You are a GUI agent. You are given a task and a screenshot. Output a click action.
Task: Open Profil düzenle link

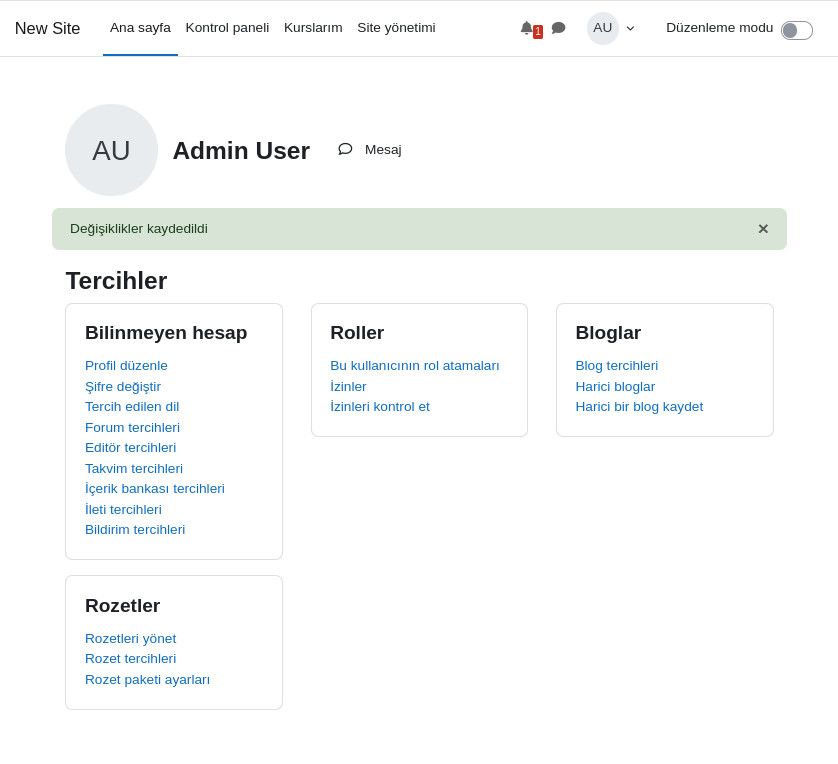126,365
